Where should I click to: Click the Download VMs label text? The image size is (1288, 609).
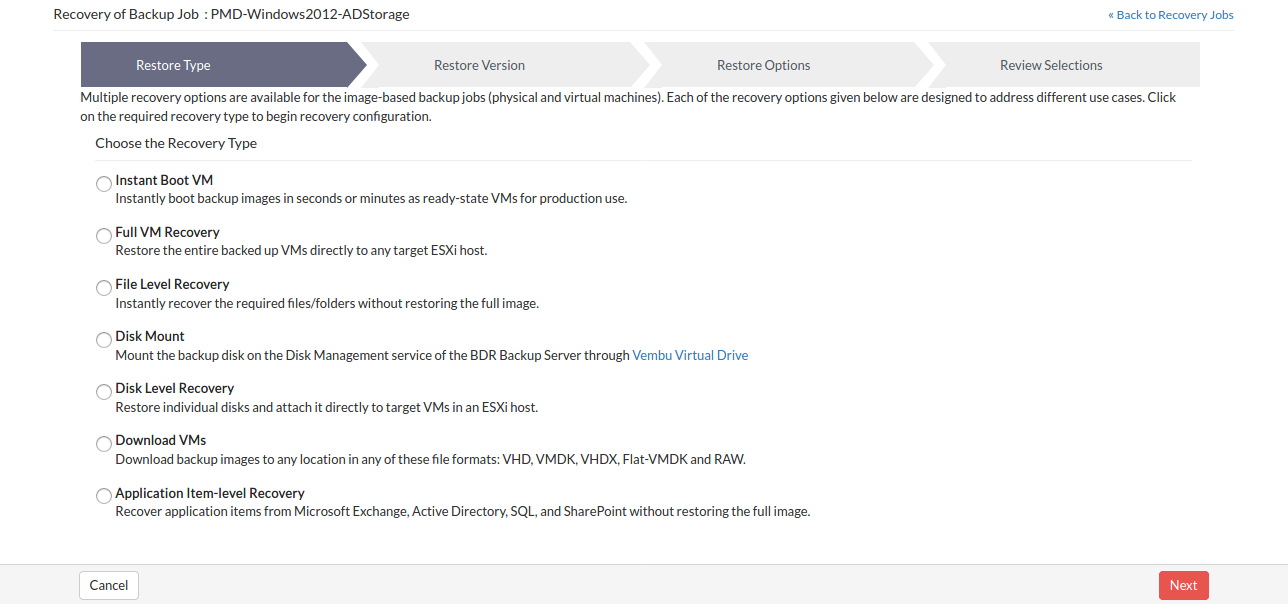click(160, 440)
